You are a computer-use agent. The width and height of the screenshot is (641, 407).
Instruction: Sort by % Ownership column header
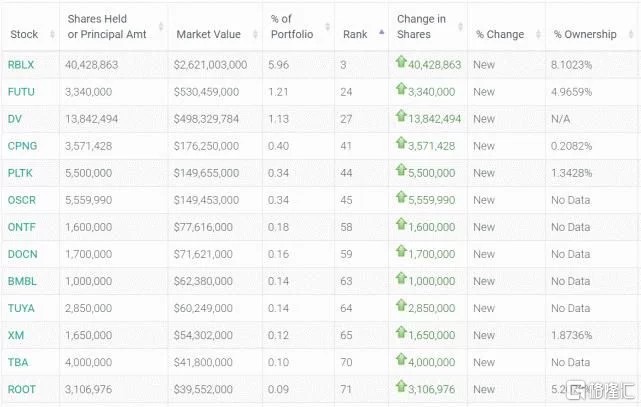pos(584,34)
